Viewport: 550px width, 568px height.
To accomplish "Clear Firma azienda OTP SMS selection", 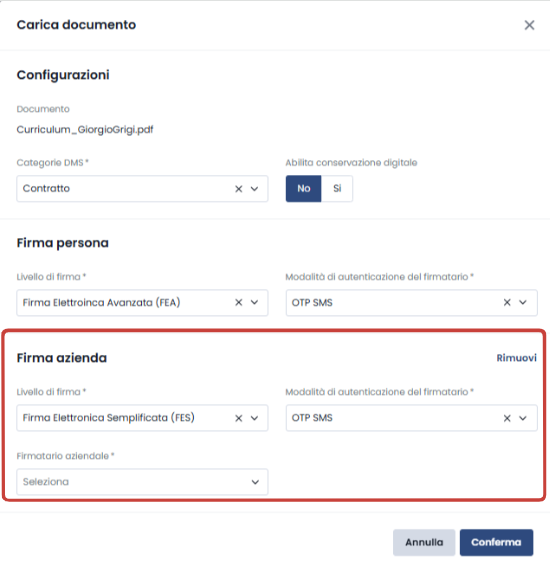I will coord(507,418).
